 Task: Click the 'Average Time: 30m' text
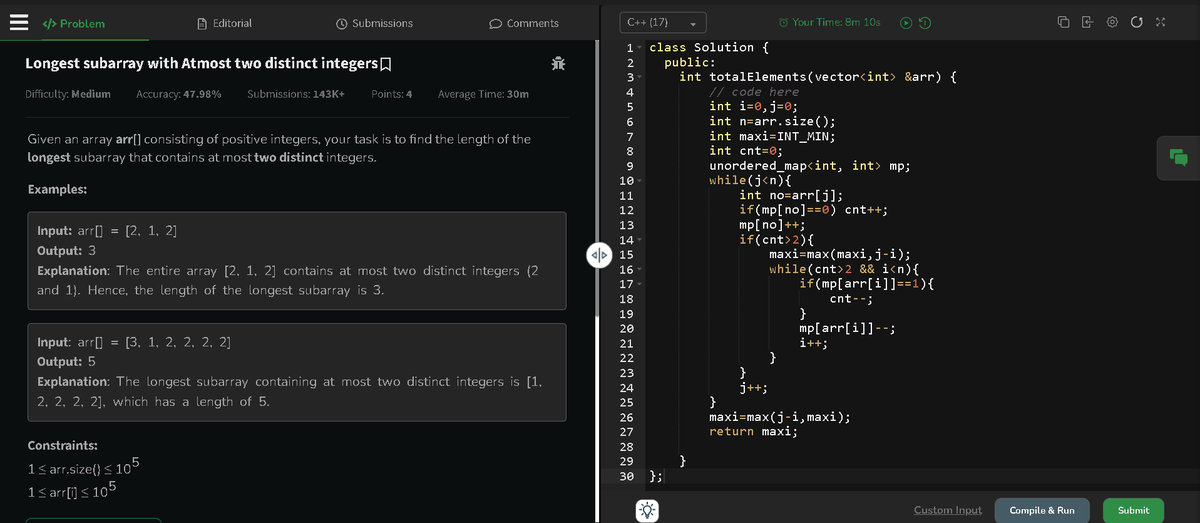(x=484, y=94)
